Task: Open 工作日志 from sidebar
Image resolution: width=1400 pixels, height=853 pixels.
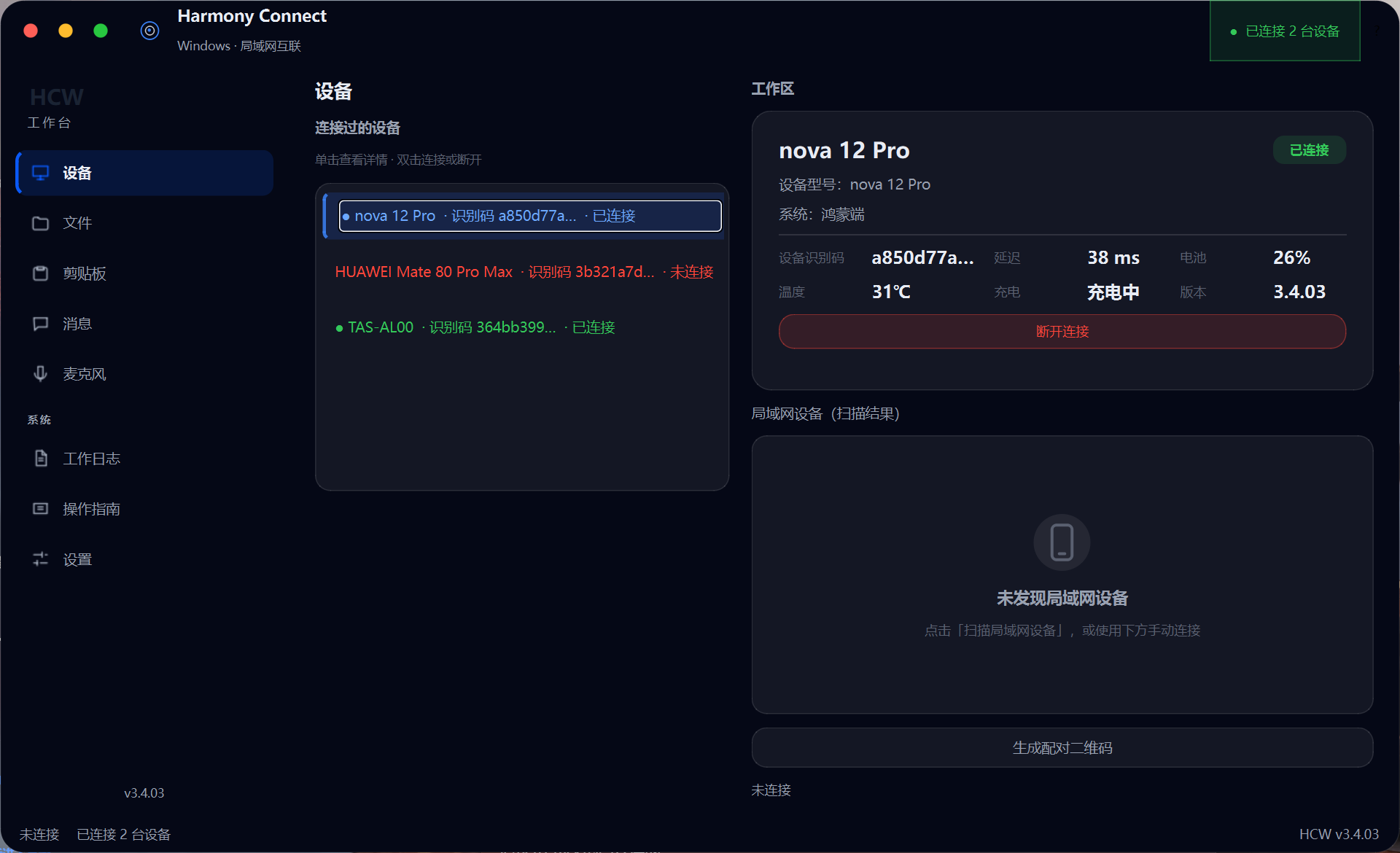Action: click(144, 459)
